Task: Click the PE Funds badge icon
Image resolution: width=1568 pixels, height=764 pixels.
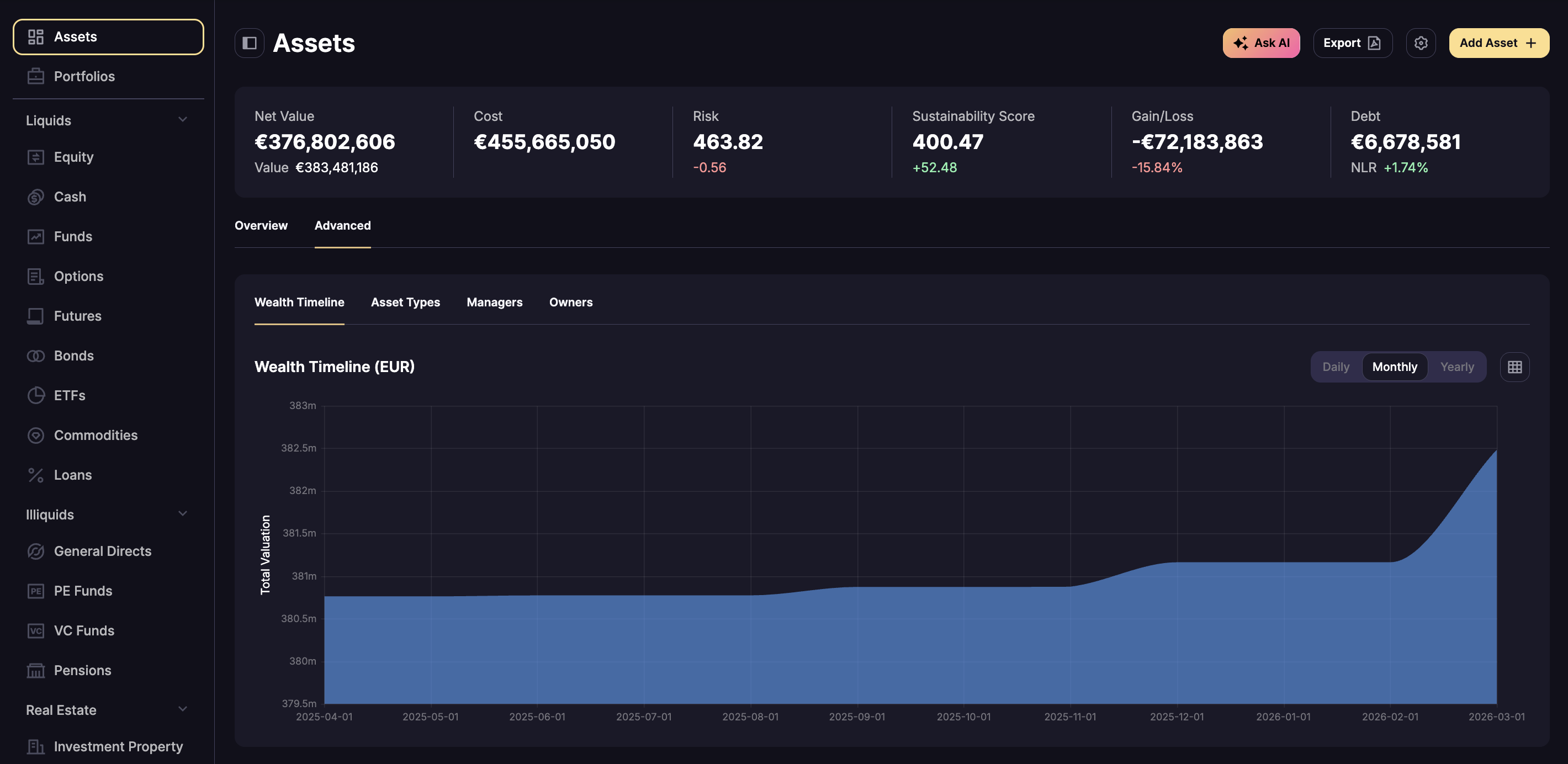Action: tap(36, 591)
